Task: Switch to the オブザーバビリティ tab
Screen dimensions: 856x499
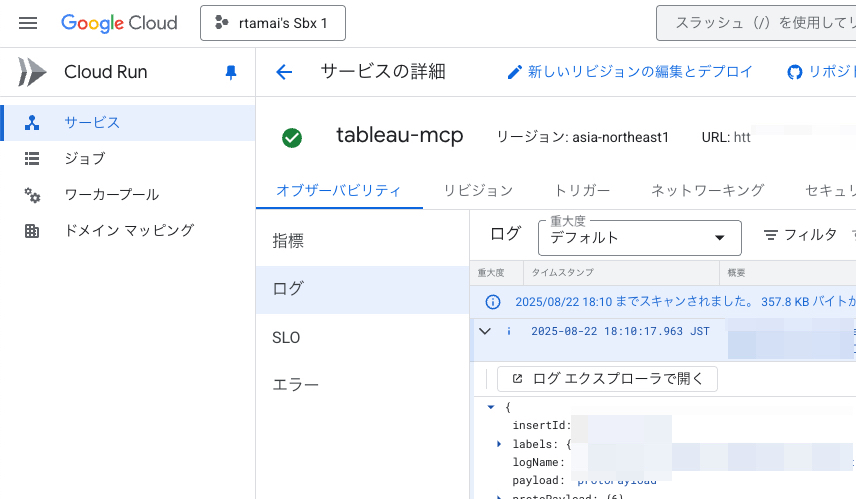Action: pos(339,191)
